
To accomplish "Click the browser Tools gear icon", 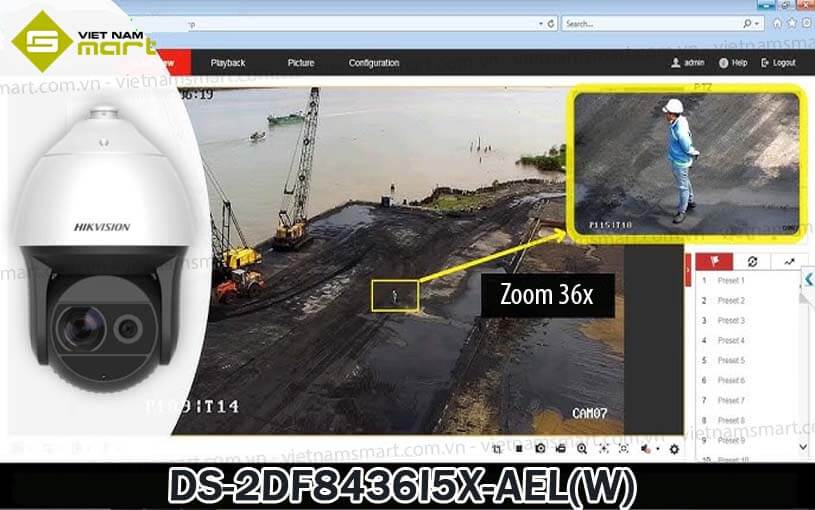I will [x=807, y=23].
